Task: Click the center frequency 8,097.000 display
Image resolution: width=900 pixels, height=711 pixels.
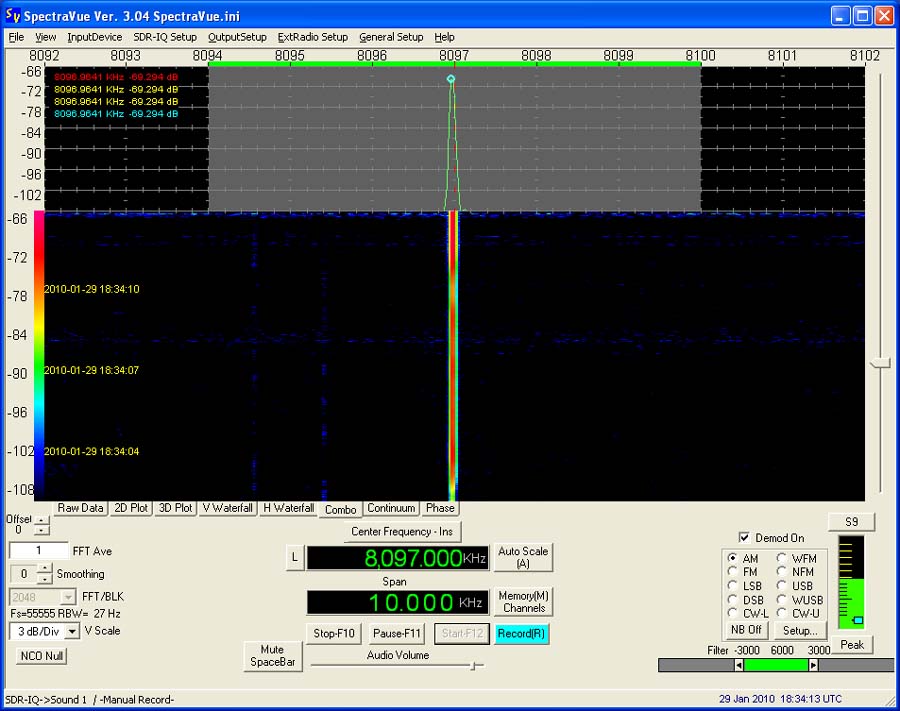Action: (398, 558)
